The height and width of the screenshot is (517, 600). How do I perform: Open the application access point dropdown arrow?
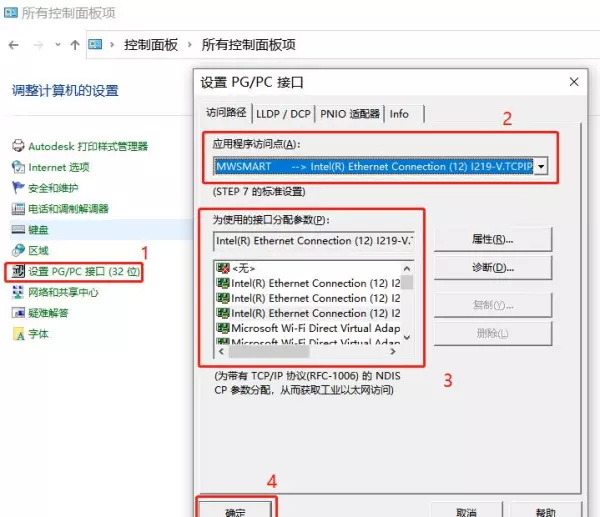pyautogui.click(x=541, y=166)
